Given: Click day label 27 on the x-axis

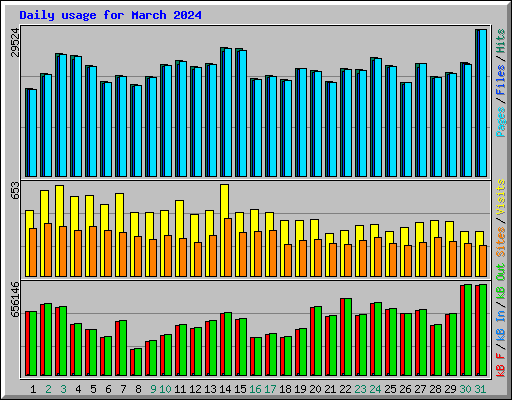Looking at the screenshot, I should 420,389.
